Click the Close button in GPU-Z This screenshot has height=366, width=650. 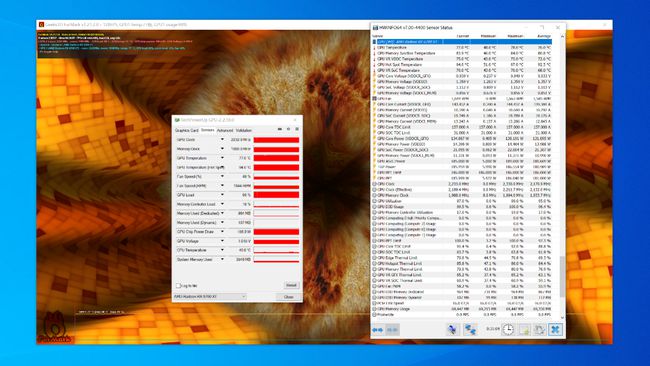(289, 297)
